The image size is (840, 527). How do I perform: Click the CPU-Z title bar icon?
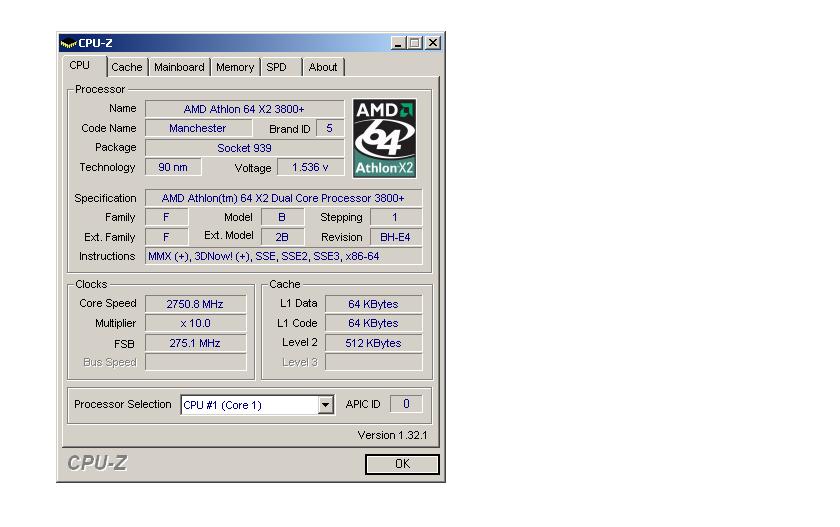tap(69, 43)
